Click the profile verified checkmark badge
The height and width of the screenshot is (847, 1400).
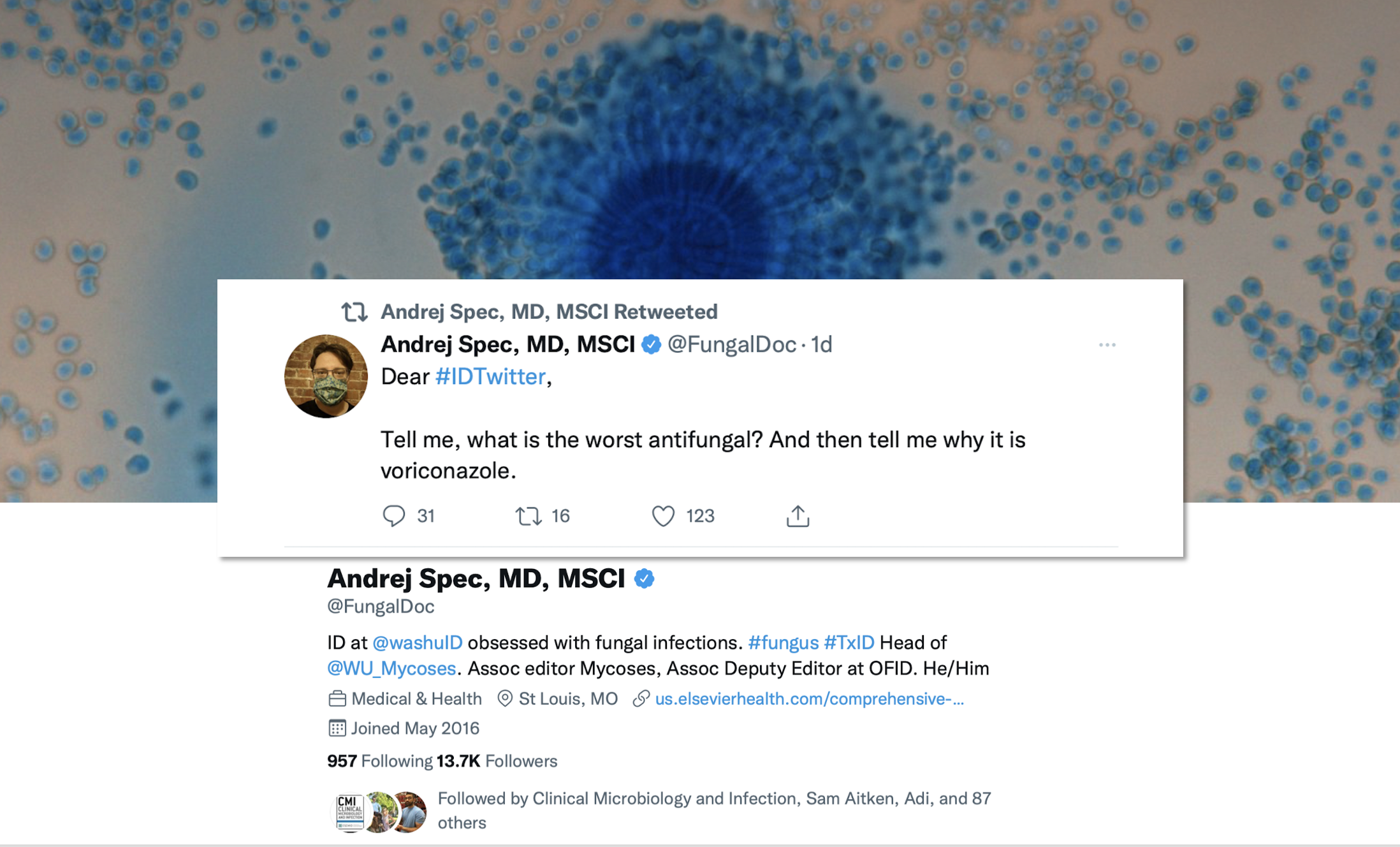tap(645, 578)
